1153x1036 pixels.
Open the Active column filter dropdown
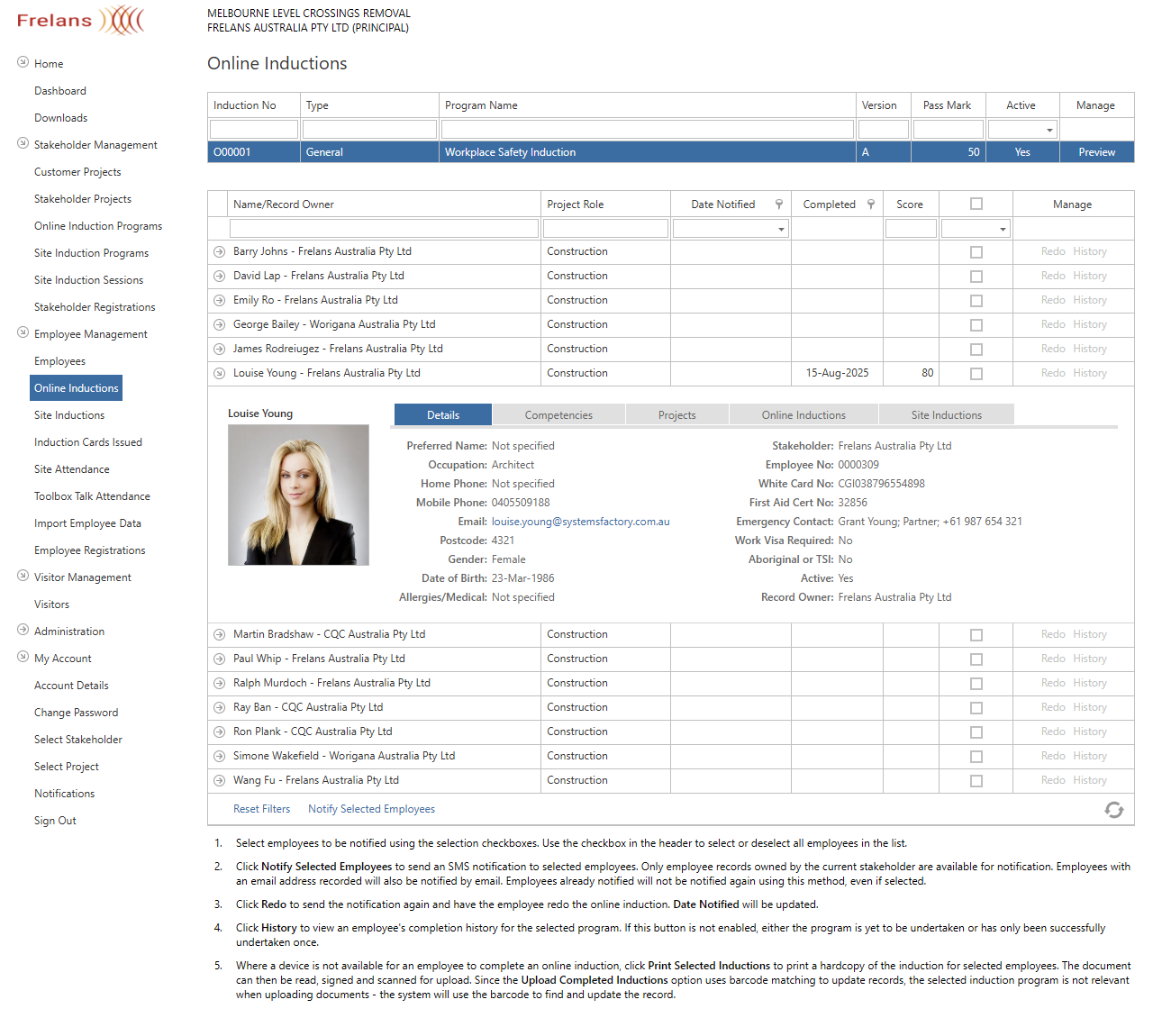click(1049, 129)
